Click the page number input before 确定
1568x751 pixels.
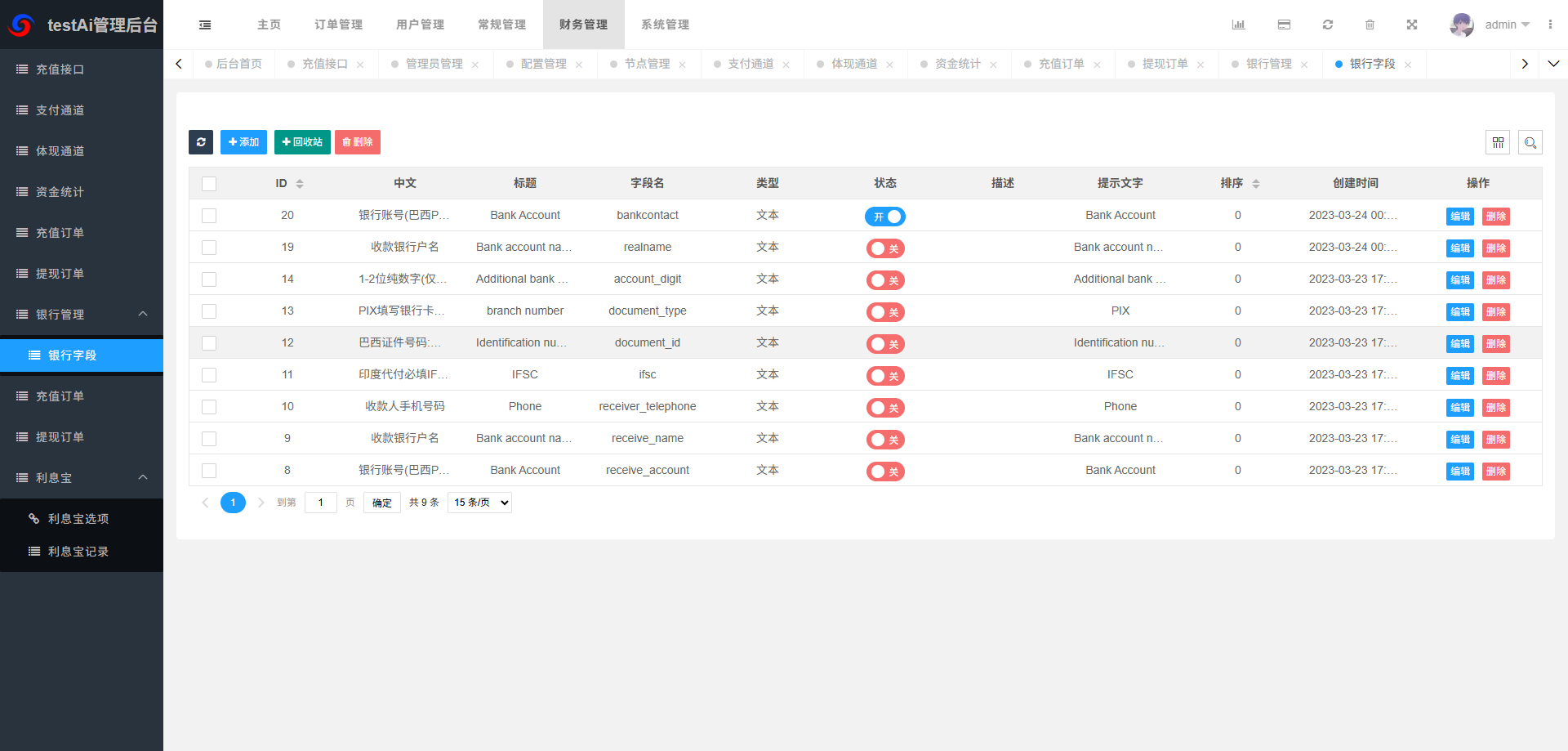[x=320, y=502]
